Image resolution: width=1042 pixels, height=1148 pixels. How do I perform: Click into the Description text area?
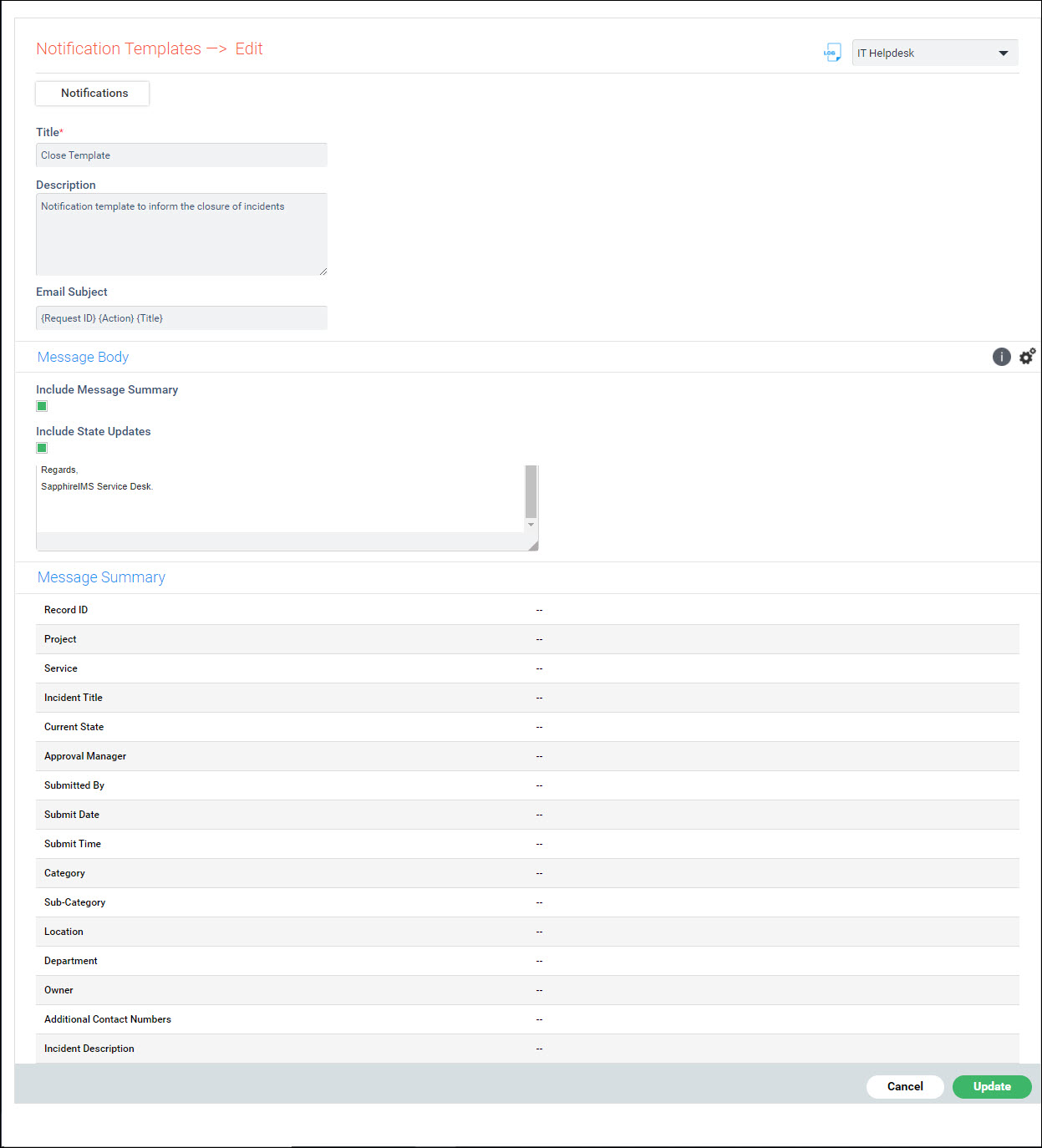point(181,234)
